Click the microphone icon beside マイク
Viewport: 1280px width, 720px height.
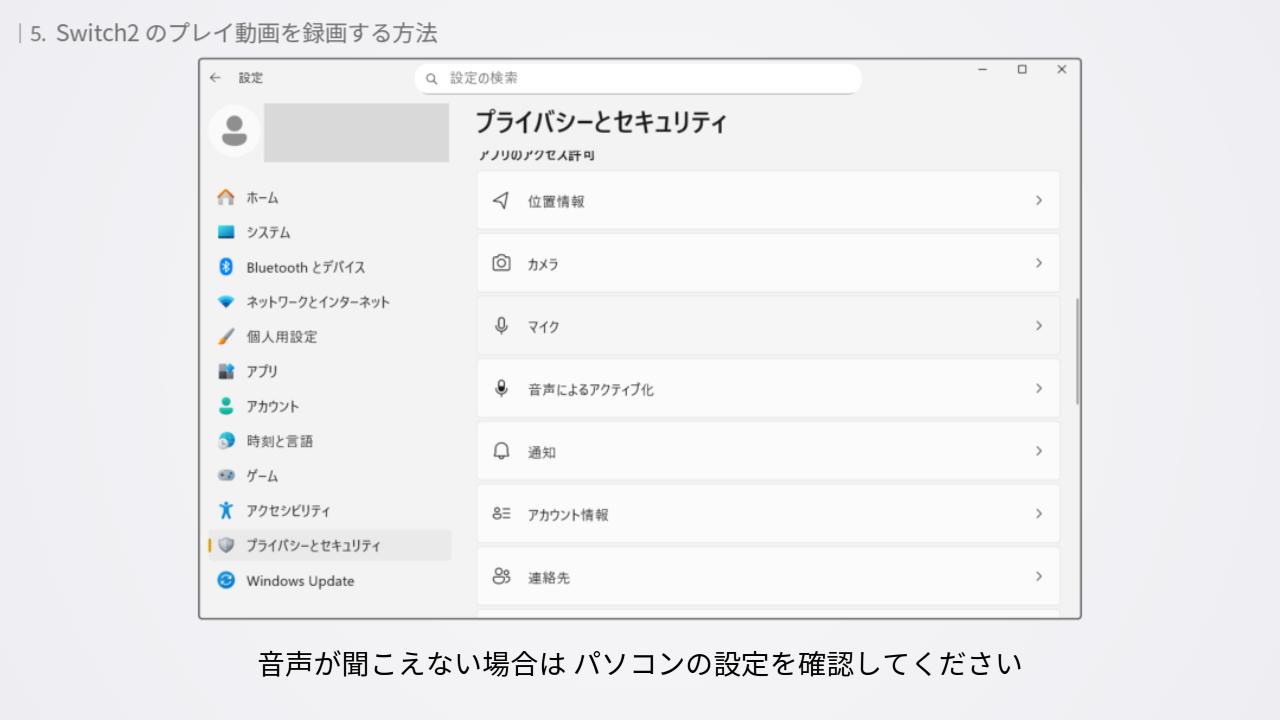click(501, 326)
